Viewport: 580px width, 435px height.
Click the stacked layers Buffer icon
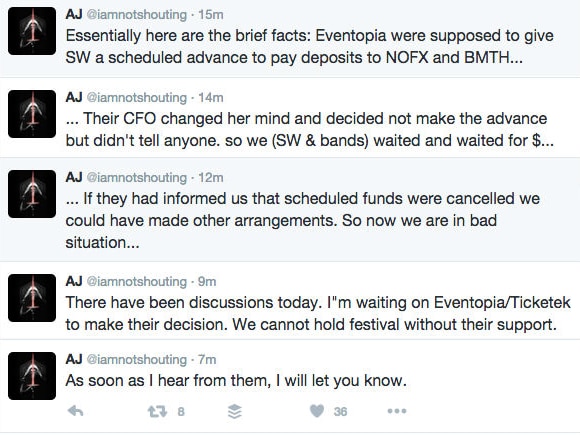coord(235,411)
